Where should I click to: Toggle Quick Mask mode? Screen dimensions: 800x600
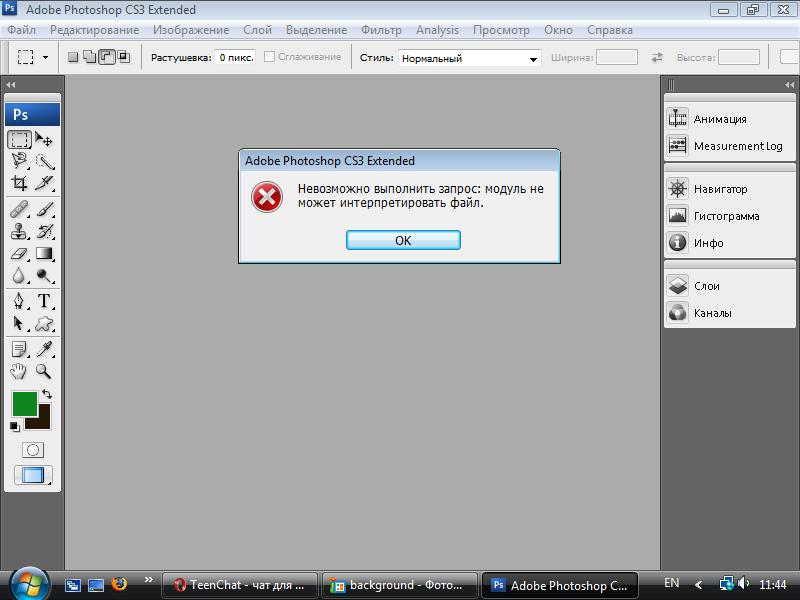coord(33,451)
